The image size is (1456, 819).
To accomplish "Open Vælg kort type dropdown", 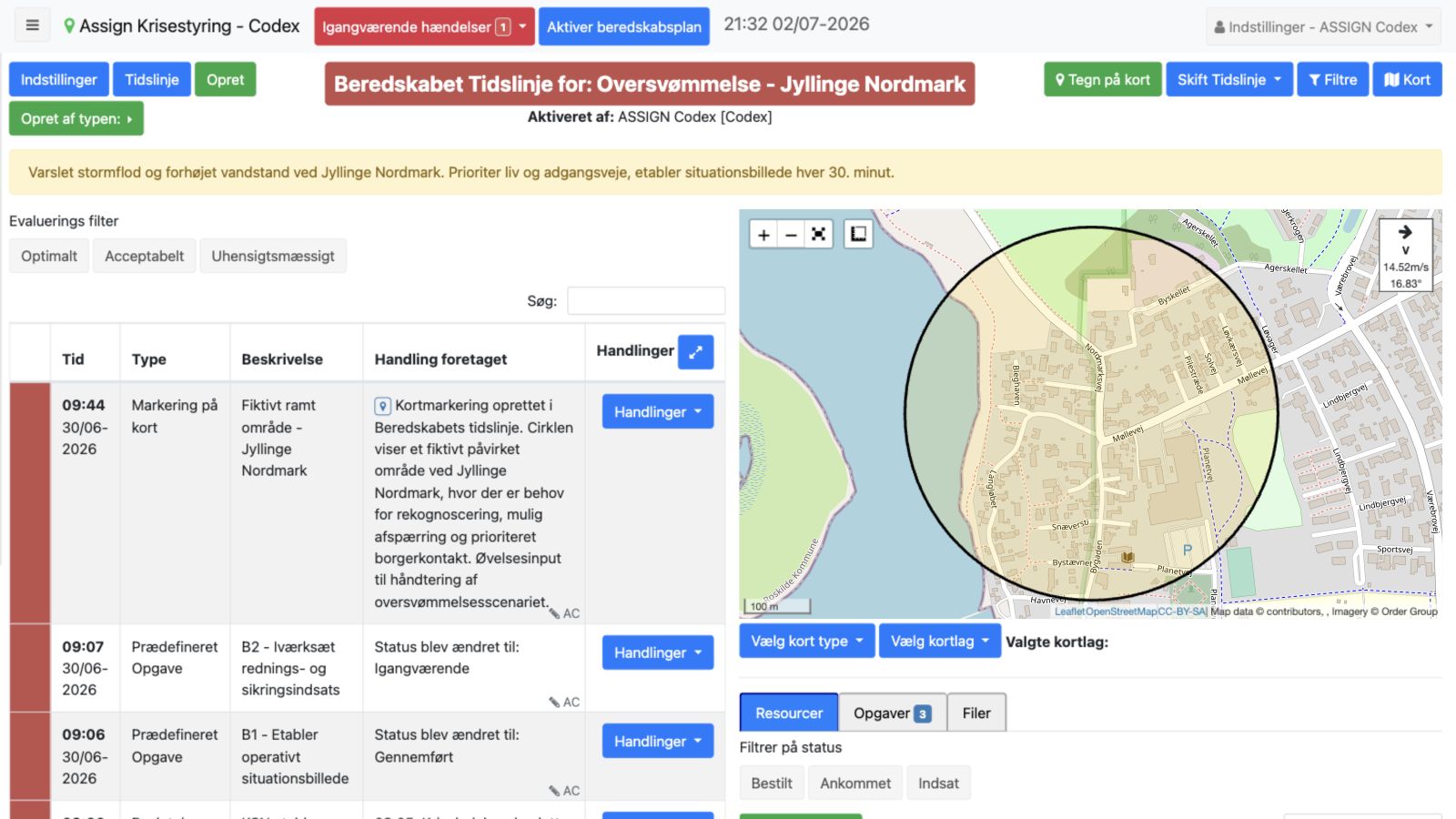I will [x=807, y=641].
